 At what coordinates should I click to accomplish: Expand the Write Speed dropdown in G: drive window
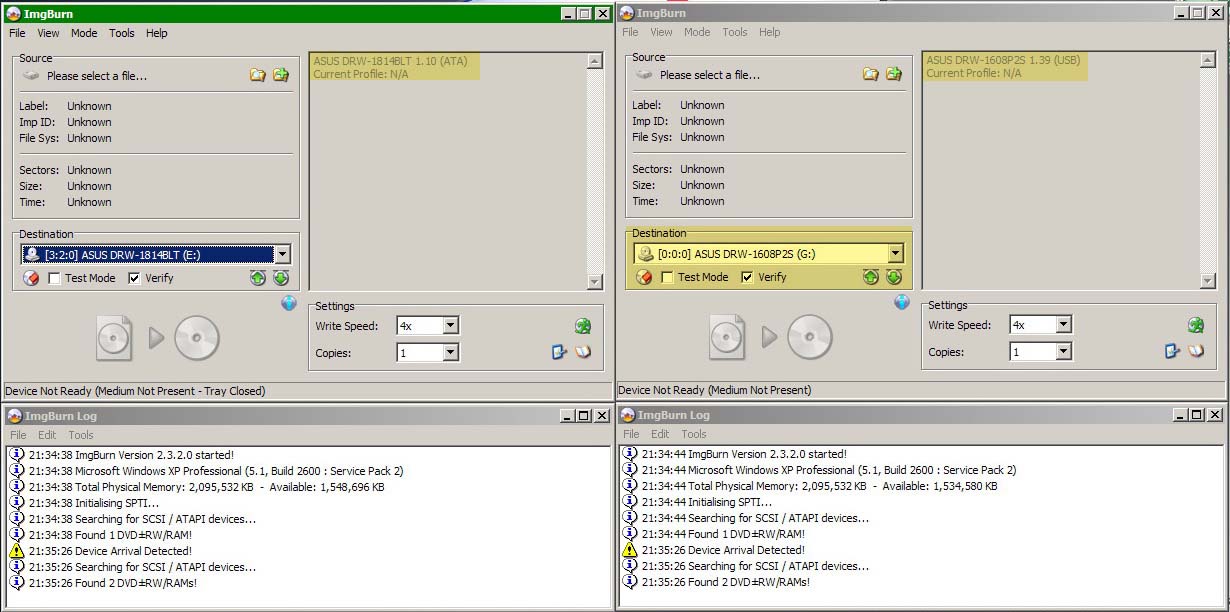point(1063,325)
